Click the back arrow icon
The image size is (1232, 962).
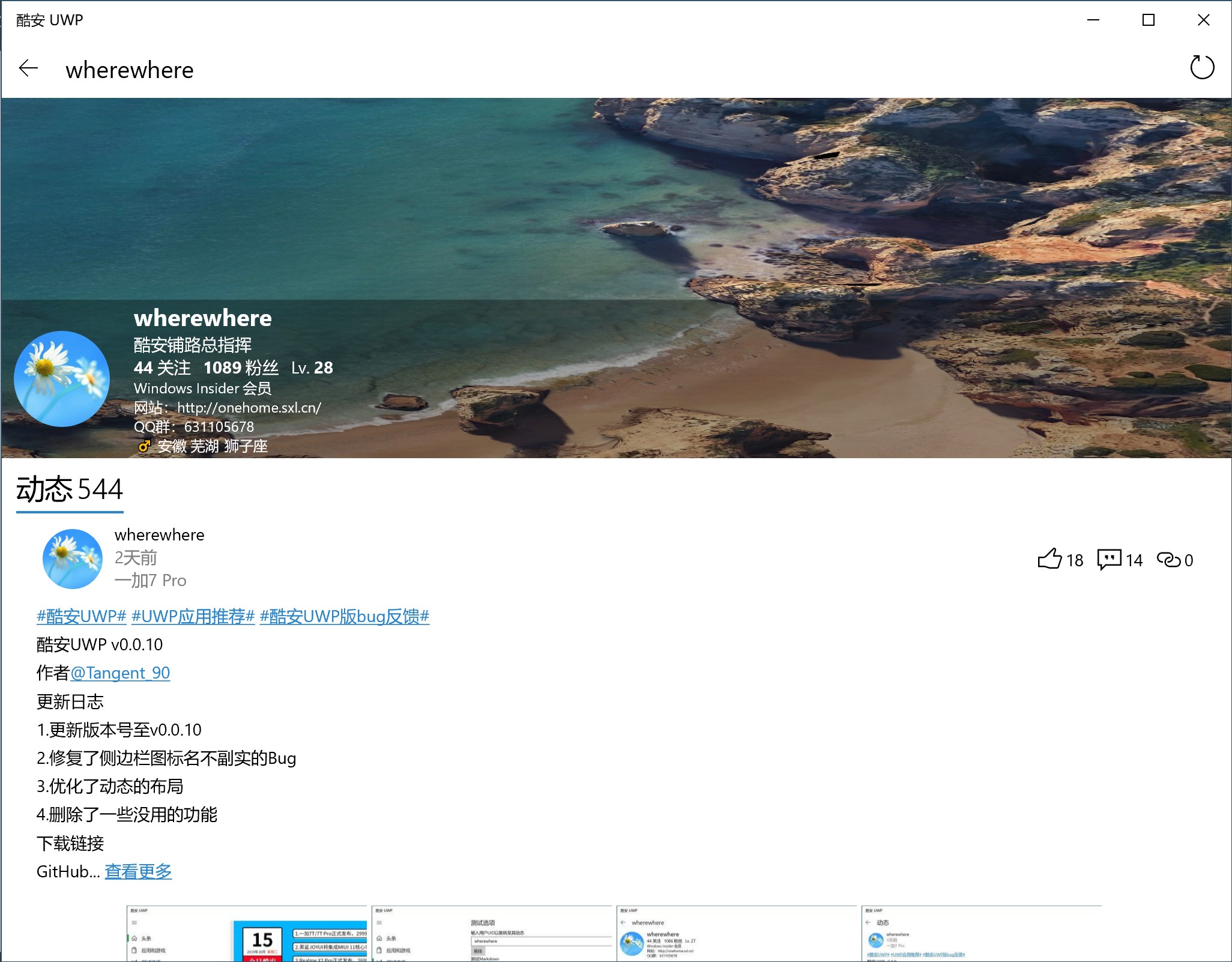click(28, 69)
